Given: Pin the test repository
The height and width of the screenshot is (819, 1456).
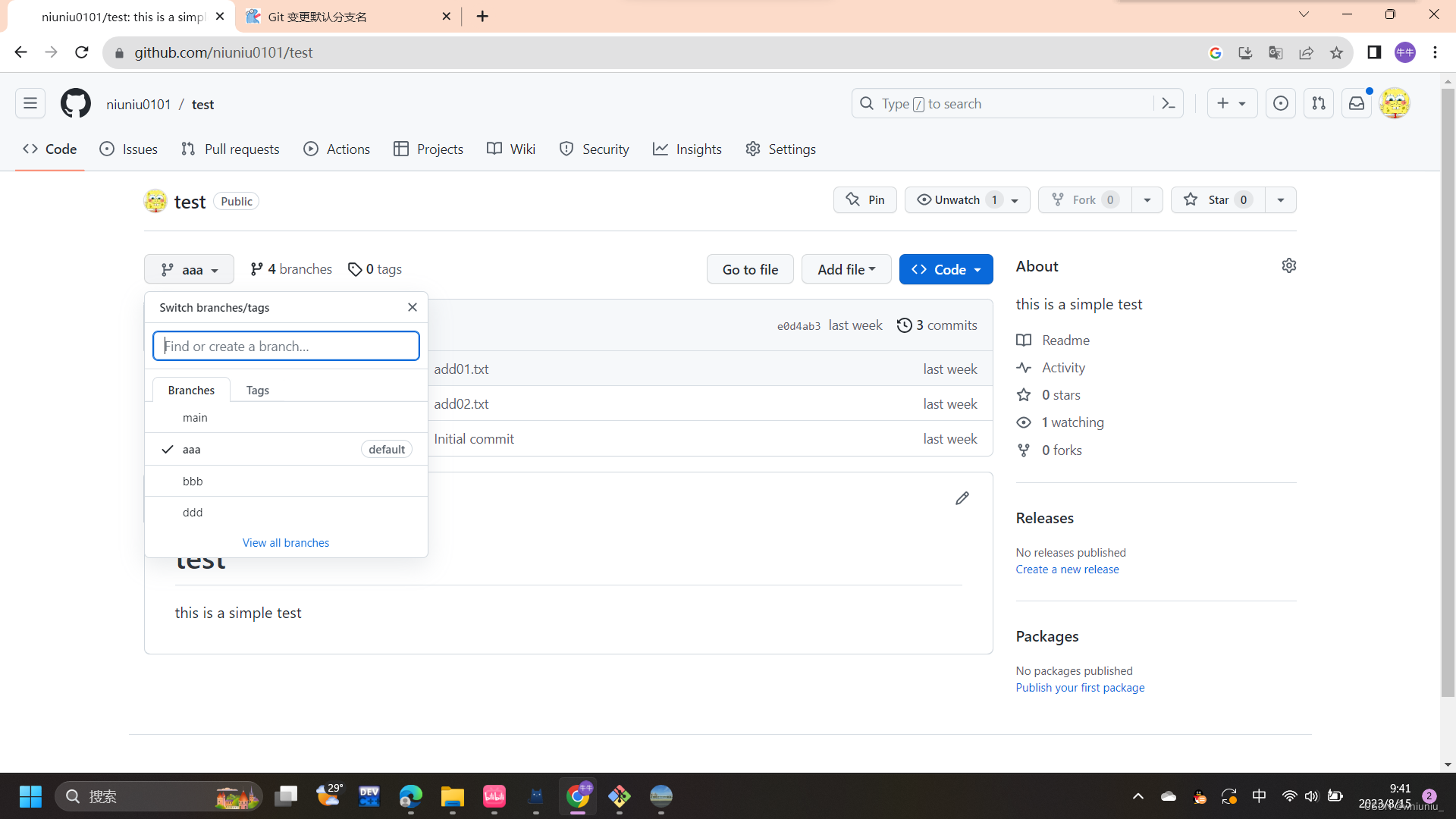Looking at the screenshot, I should [x=865, y=200].
